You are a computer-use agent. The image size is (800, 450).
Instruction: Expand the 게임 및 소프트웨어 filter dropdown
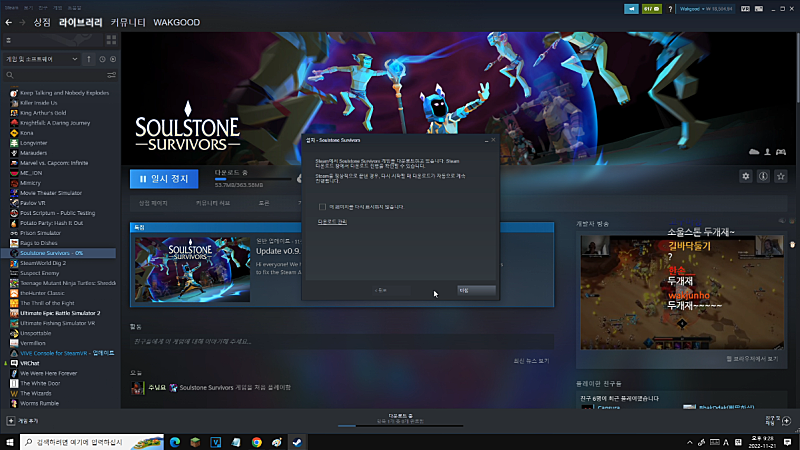[x=41, y=59]
